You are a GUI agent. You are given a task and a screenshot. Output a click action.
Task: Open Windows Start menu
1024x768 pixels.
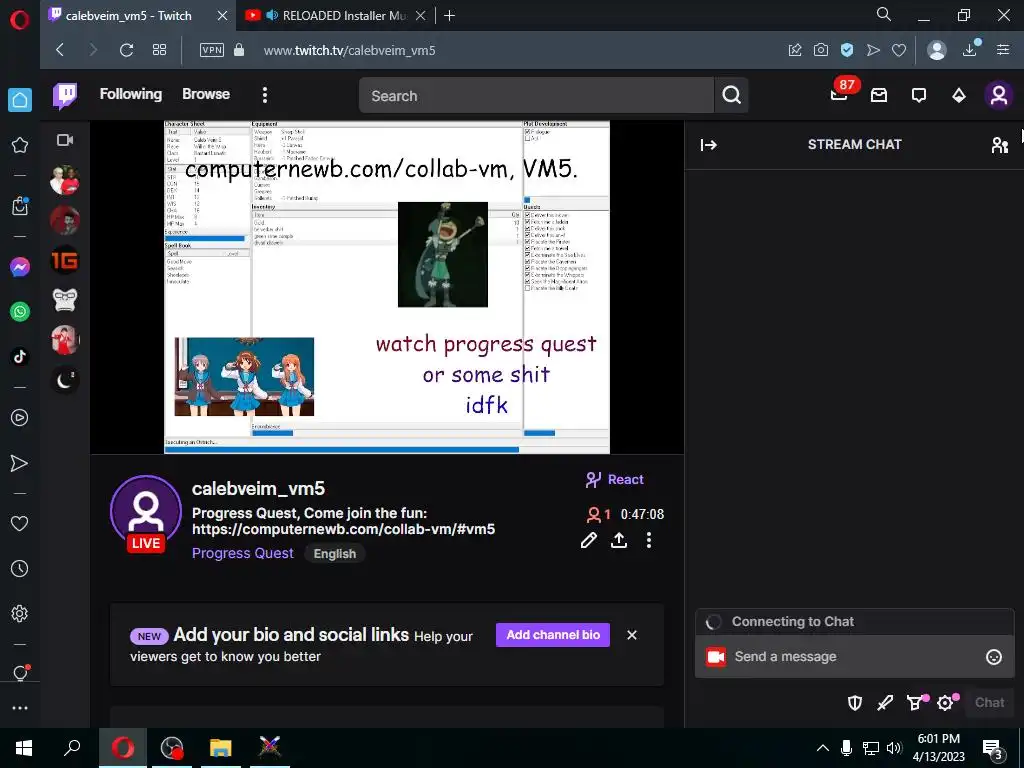click(24, 748)
